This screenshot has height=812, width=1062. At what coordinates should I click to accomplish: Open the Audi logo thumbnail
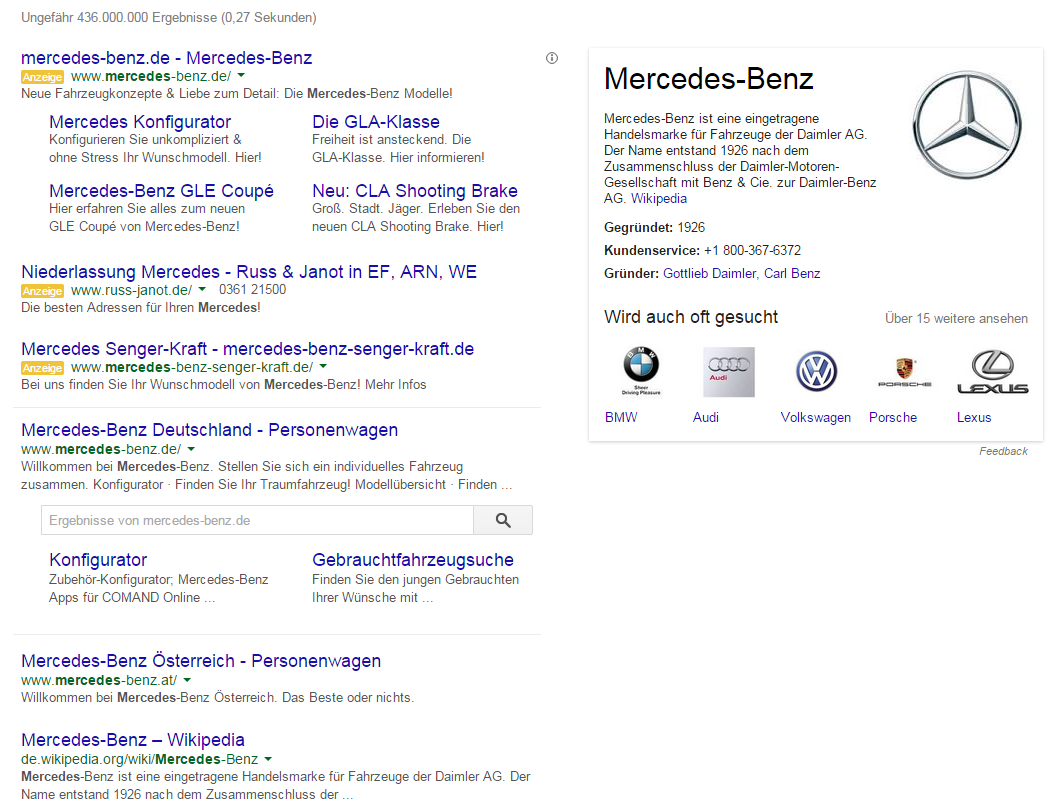(x=729, y=372)
